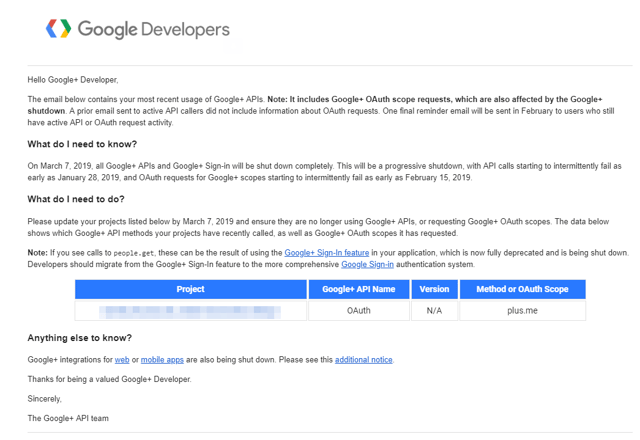Click the 'Hello Google+ Developer,' greeting

[x=73, y=80]
